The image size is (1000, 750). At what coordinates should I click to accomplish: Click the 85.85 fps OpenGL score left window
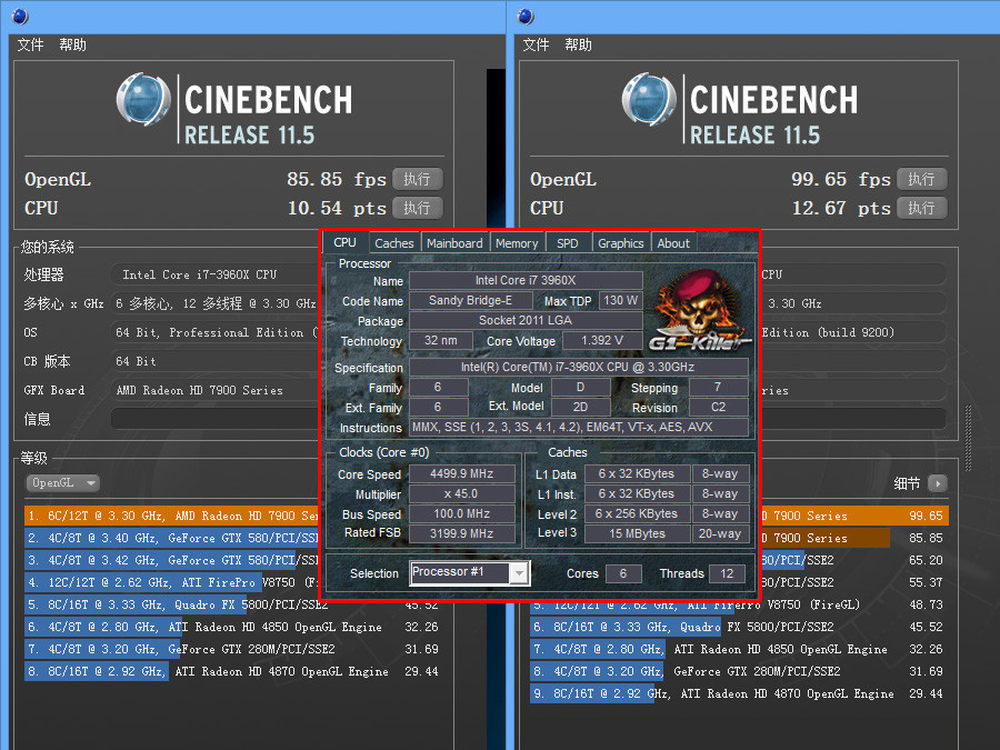pos(336,179)
